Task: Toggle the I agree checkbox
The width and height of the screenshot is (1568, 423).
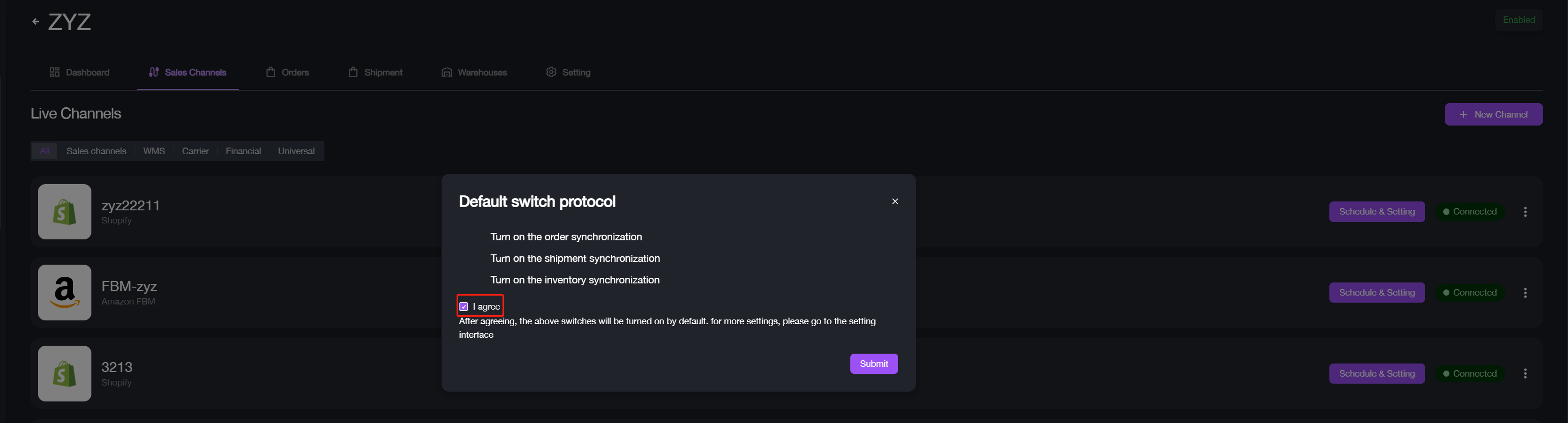Action: [x=464, y=307]
